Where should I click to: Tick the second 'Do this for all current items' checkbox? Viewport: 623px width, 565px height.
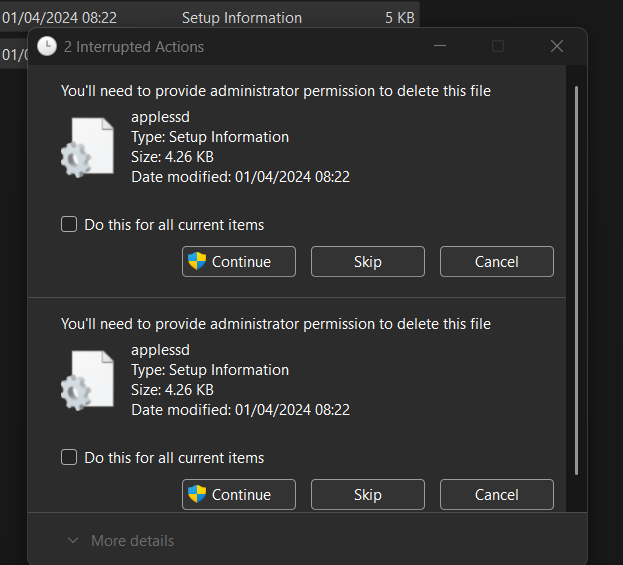[x=69, y=457]
